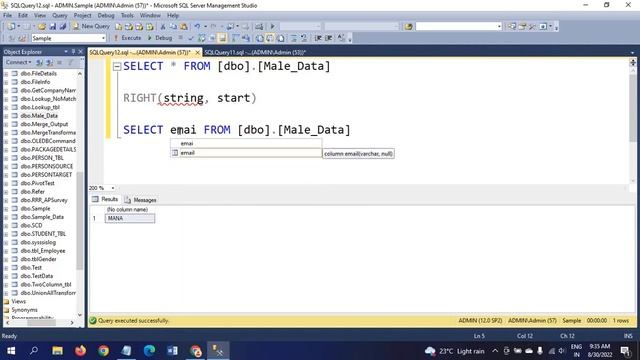The width and height of the screenshot is (640, 360).
Task: Close the Object Explorer panel
Action: [80, 51]
